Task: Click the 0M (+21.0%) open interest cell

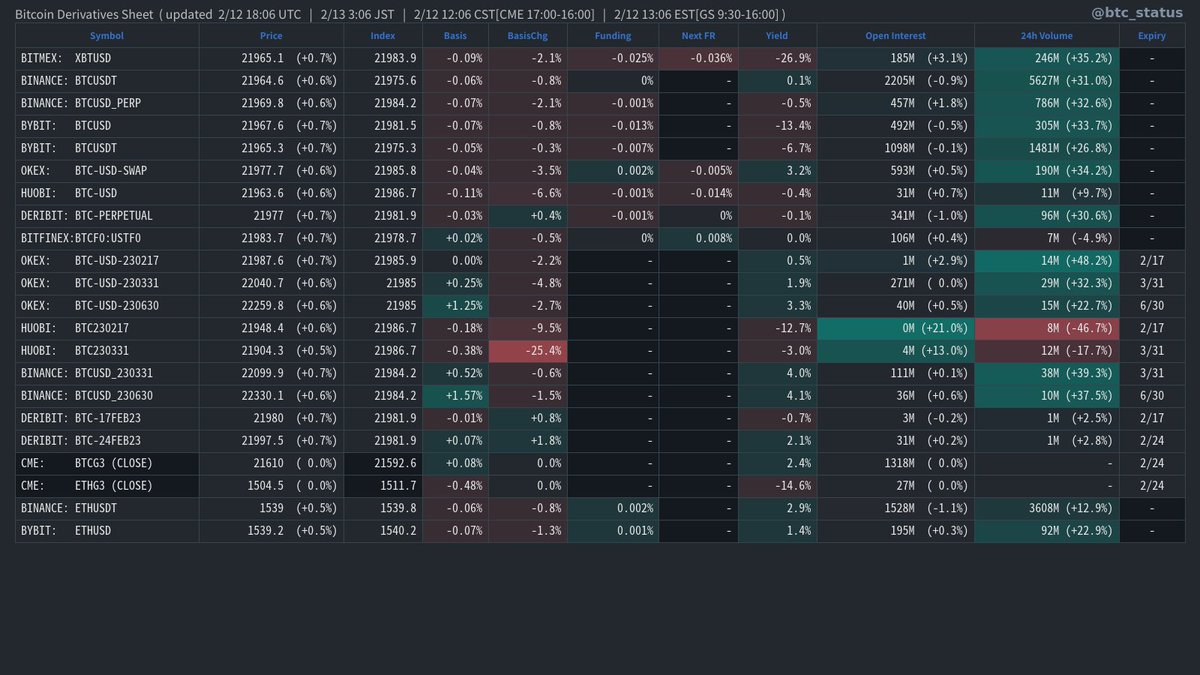Action: [x=896, y=328]
